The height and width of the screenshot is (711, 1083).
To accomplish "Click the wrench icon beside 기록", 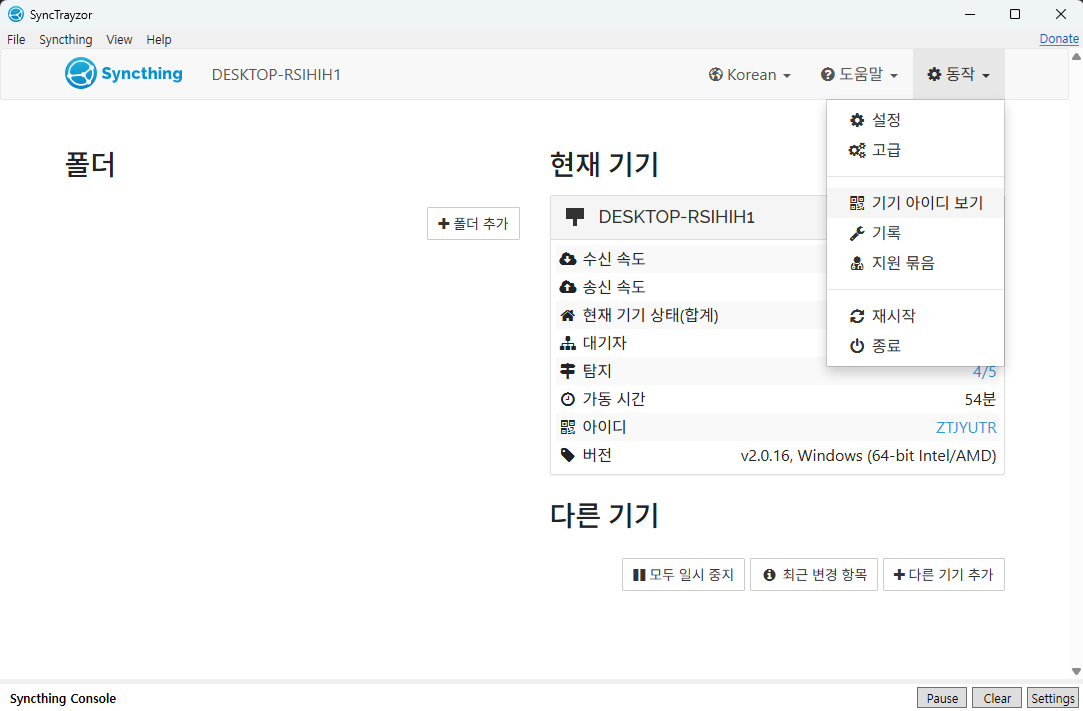I will coord(857,234).
